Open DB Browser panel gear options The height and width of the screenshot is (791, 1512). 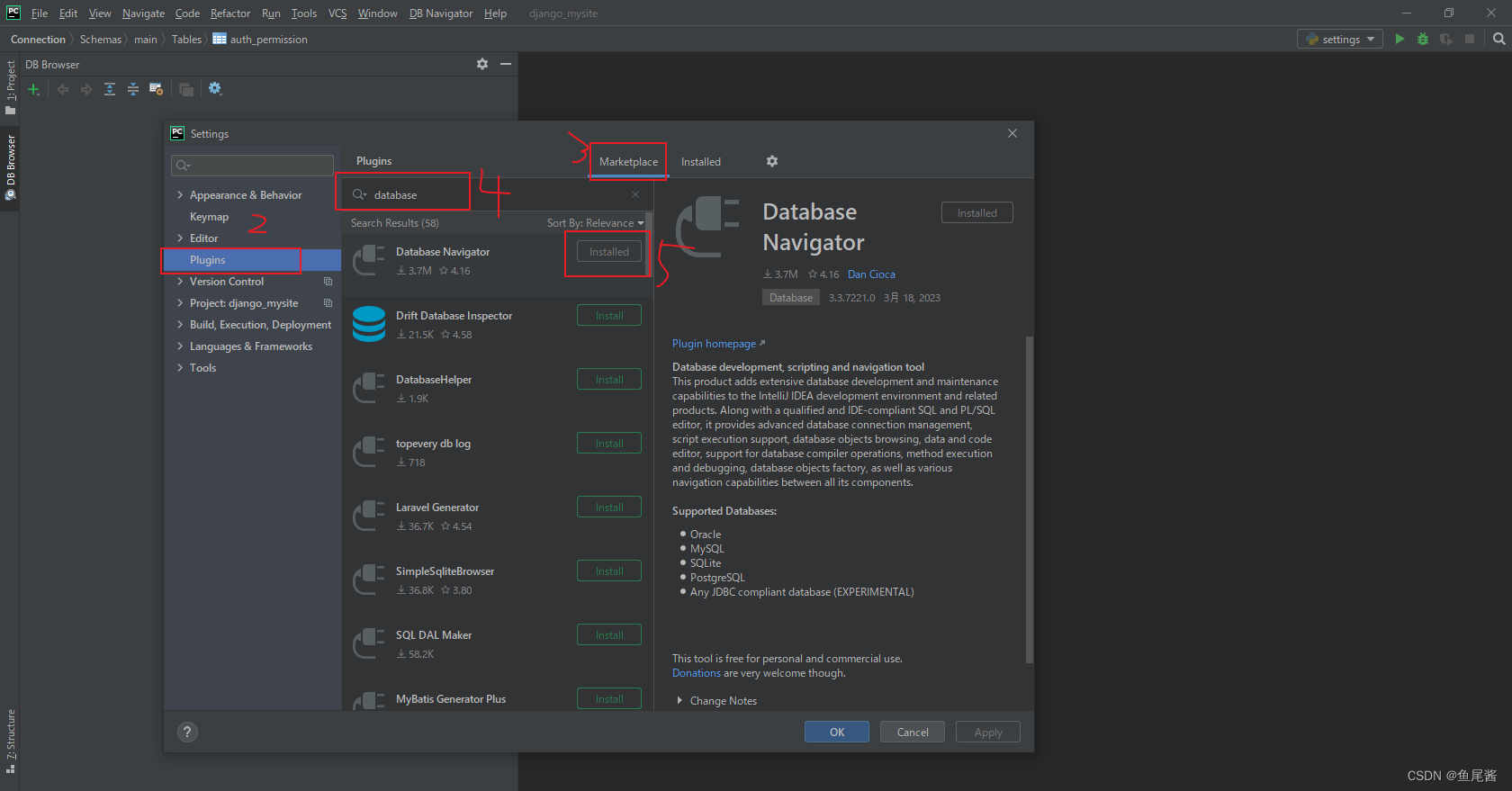click(x=482, y=64)
